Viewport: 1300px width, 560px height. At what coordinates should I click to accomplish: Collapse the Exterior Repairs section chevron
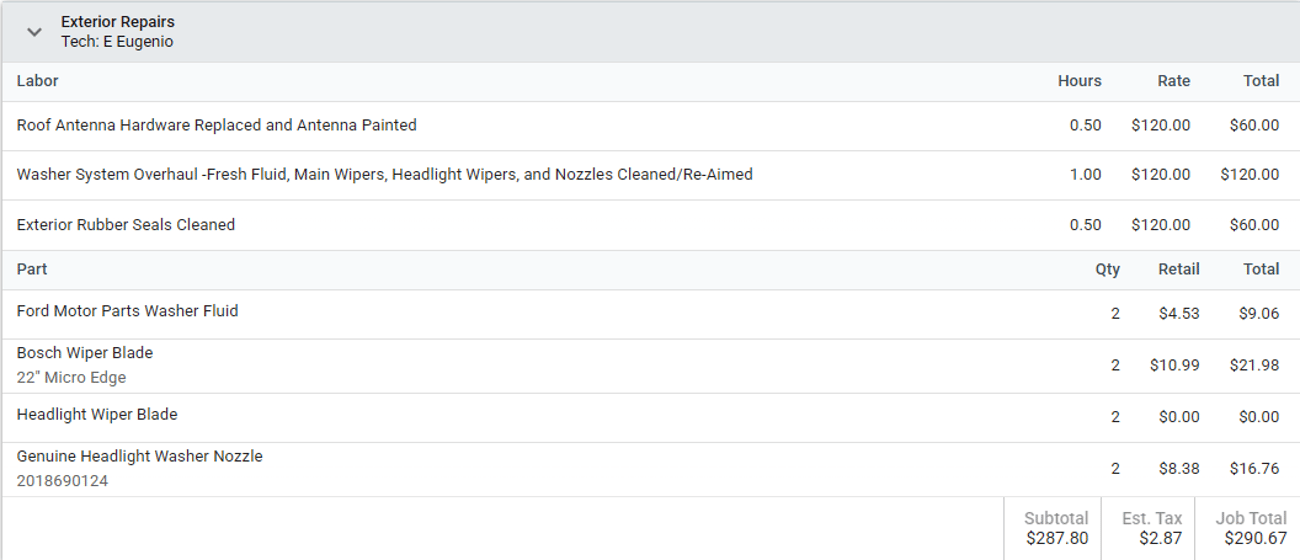34,32
